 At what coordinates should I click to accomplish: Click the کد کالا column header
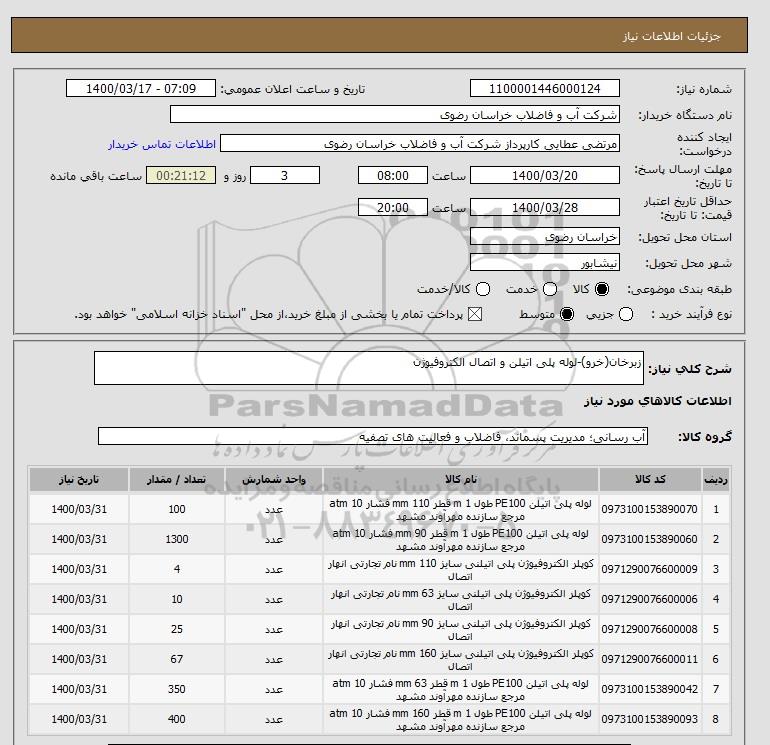[x=650, y=479]
